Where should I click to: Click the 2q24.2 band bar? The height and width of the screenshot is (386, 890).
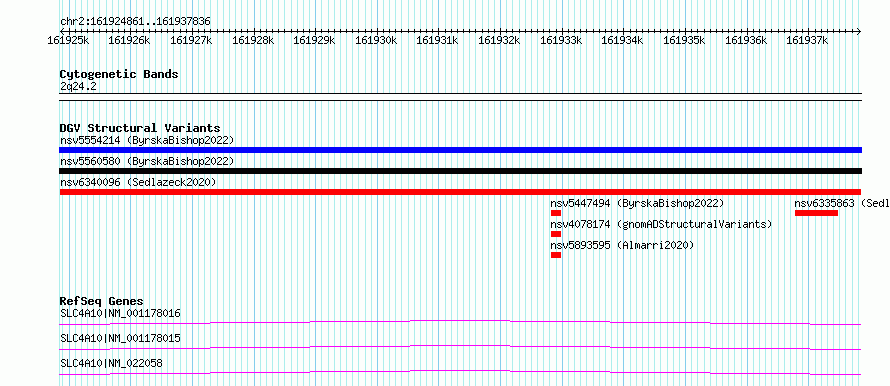pos(460,97)
